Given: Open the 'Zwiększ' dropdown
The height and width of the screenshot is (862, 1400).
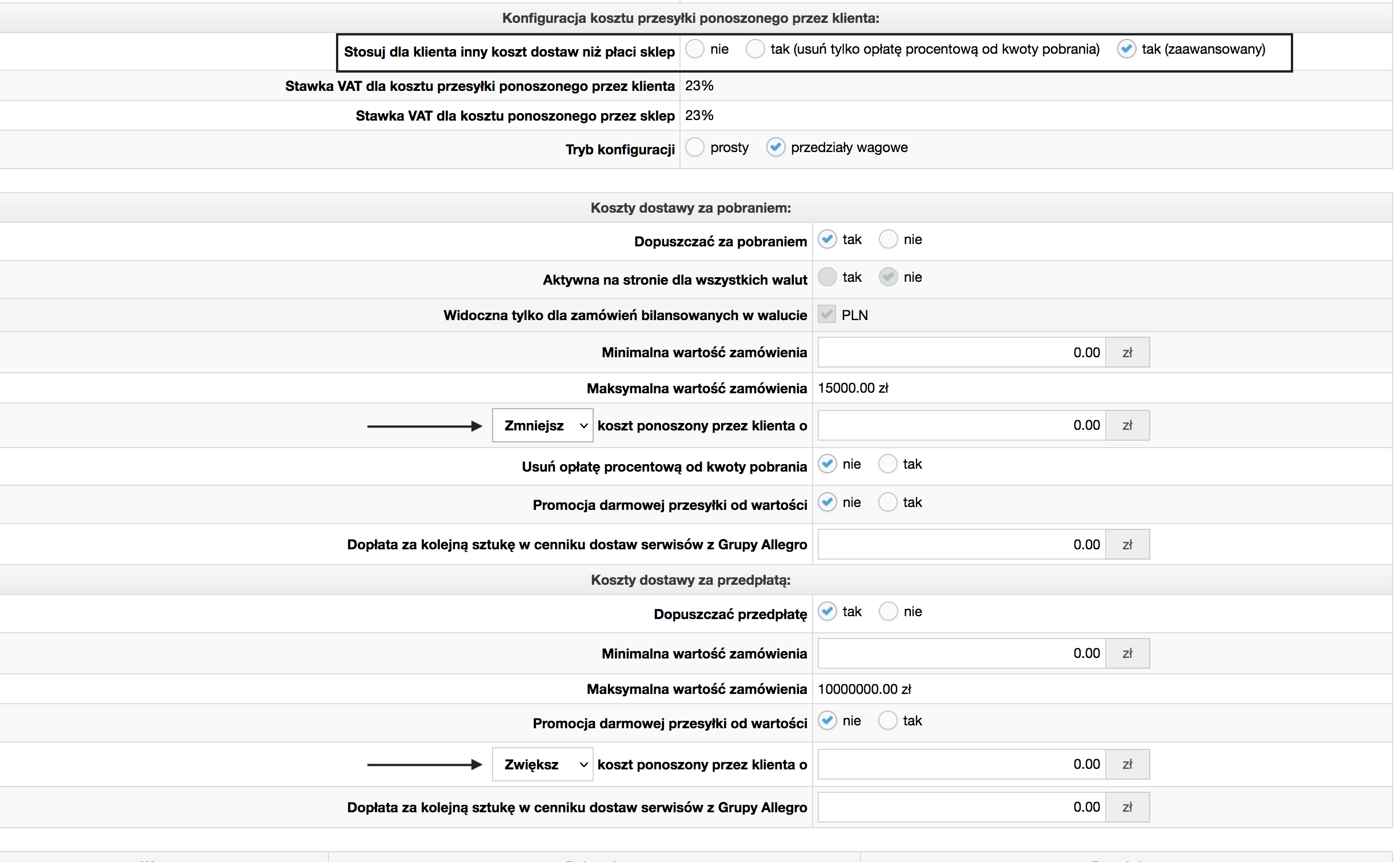Looking at the screenshot, I should click(542, 764).
